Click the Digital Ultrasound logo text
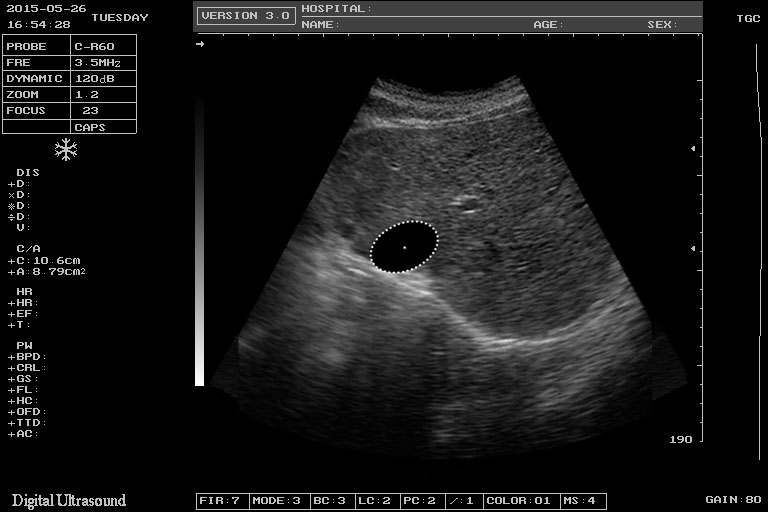The image size is (768, 512). click(69, 500)
